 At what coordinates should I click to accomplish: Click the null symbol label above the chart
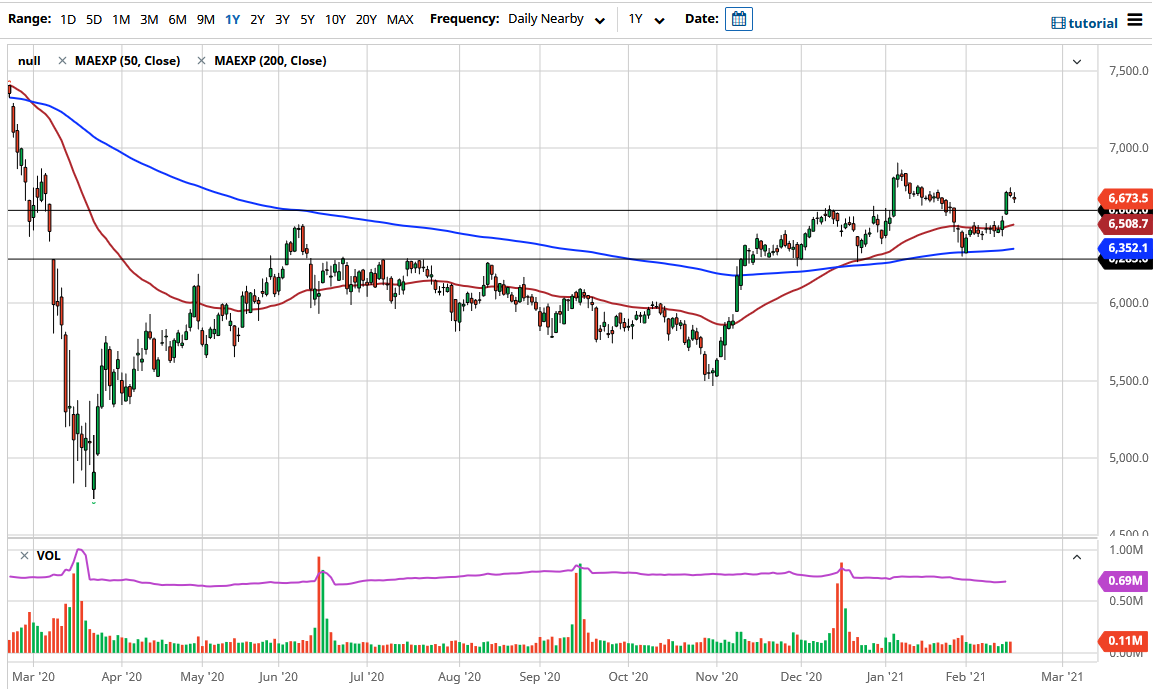(28, 60)
